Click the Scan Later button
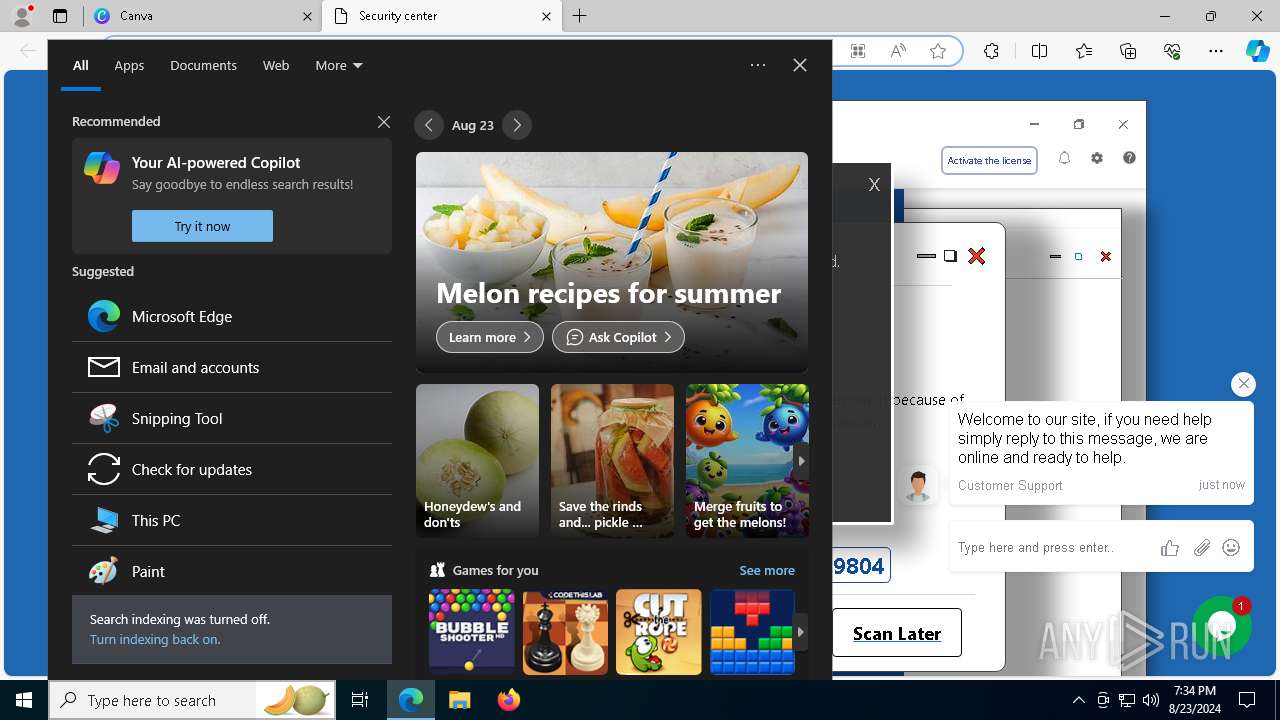This screenshot has height=720, width=1280. click(897, 633)
